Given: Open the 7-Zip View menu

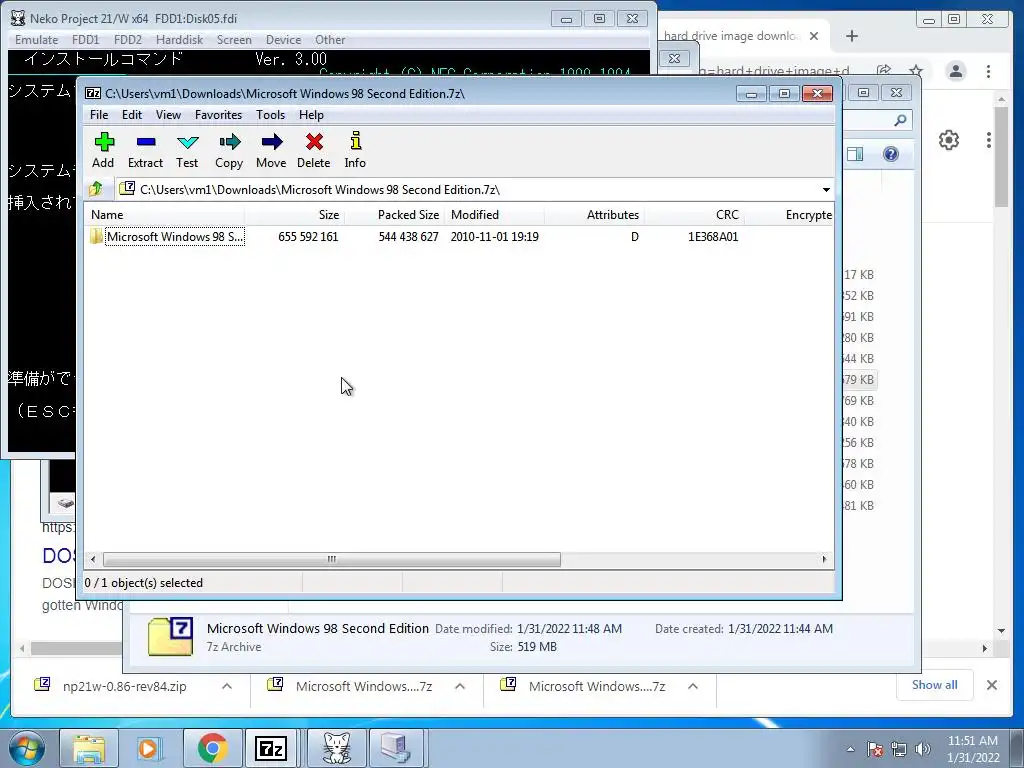Looking at the screenshot, I should (168, 115).
